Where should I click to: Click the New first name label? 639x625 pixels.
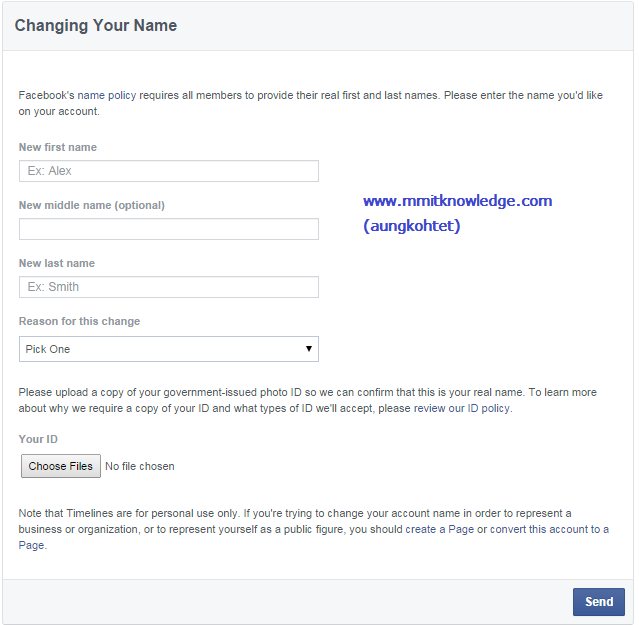point(58,147)
